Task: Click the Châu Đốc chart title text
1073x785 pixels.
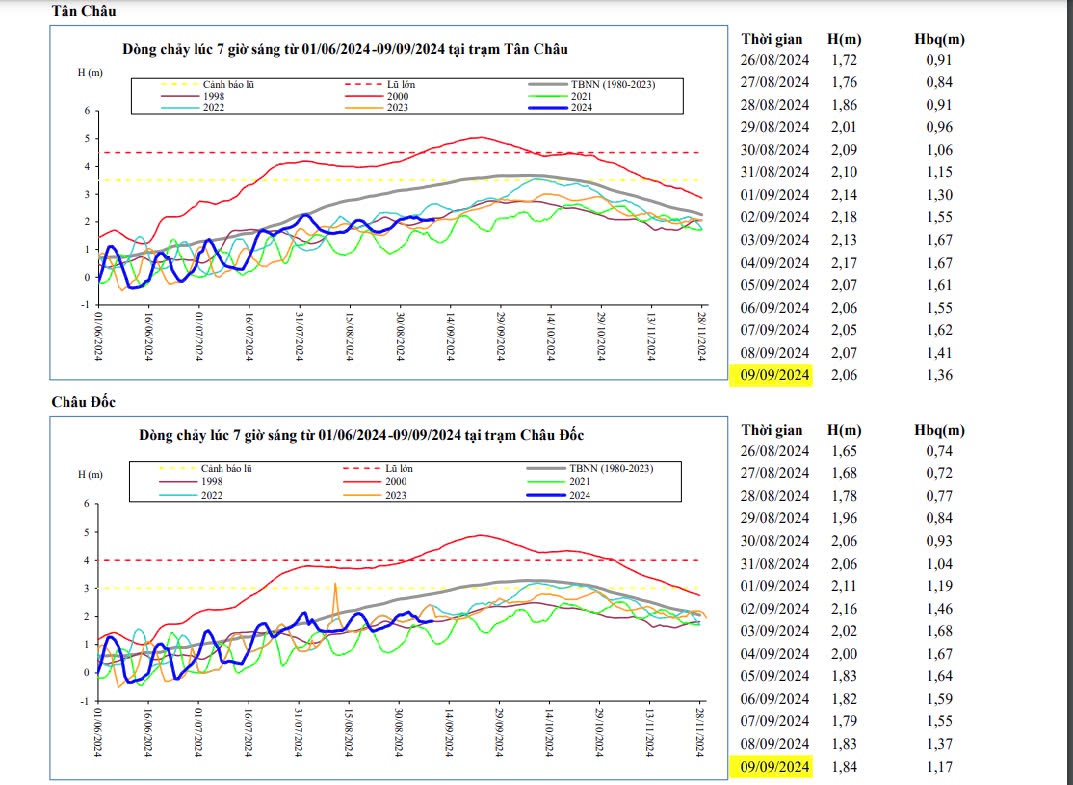Action: (360, 435)
